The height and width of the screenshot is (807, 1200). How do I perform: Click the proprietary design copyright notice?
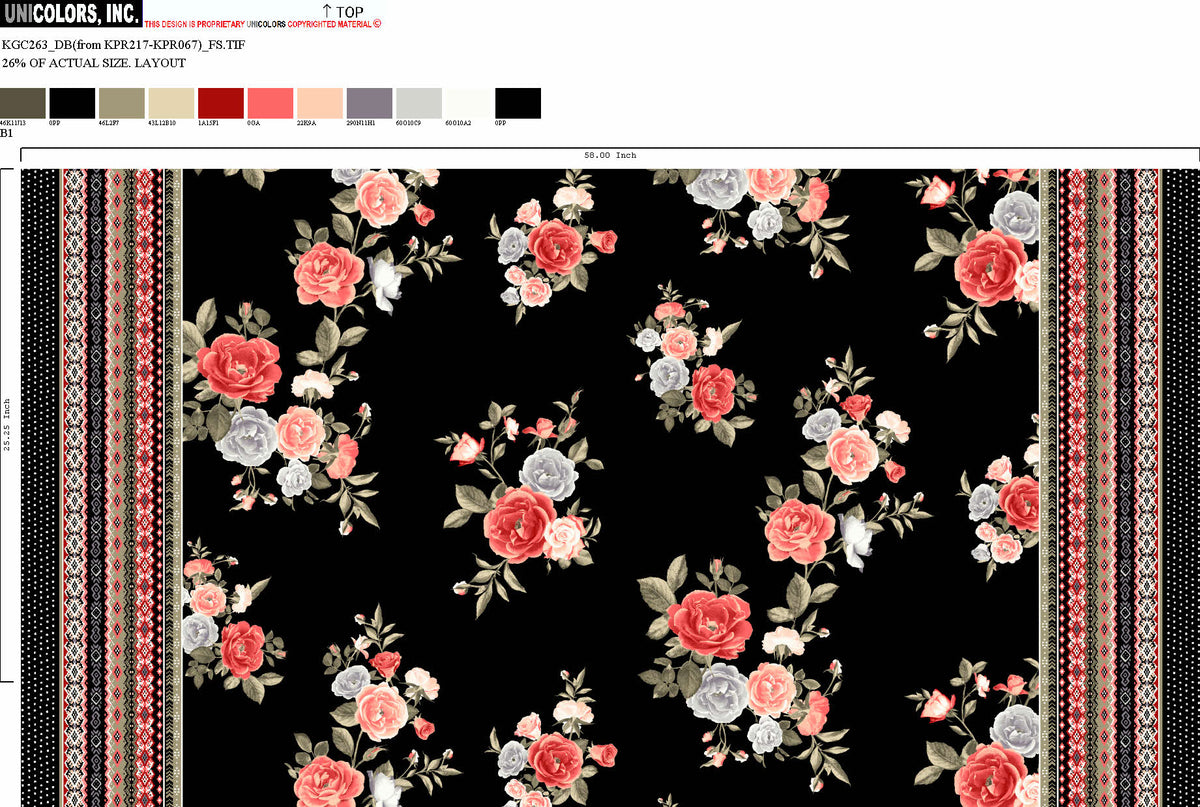263,23
